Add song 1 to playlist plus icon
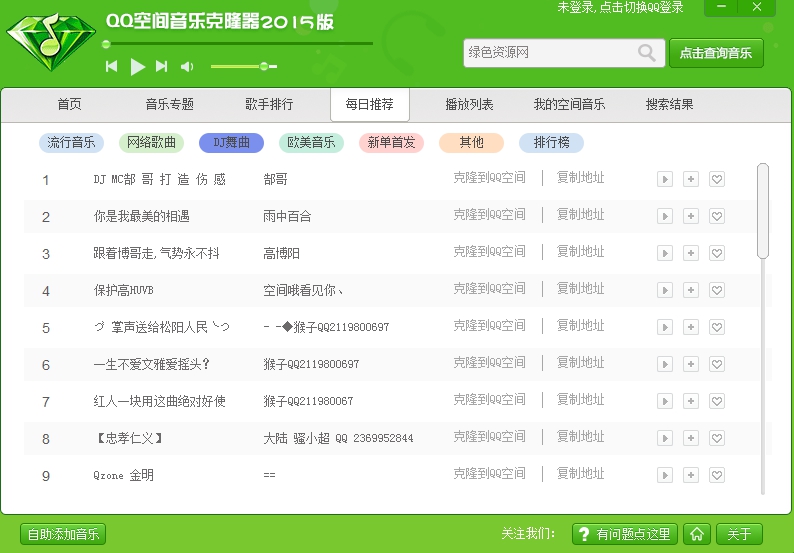 click(691, 179)
